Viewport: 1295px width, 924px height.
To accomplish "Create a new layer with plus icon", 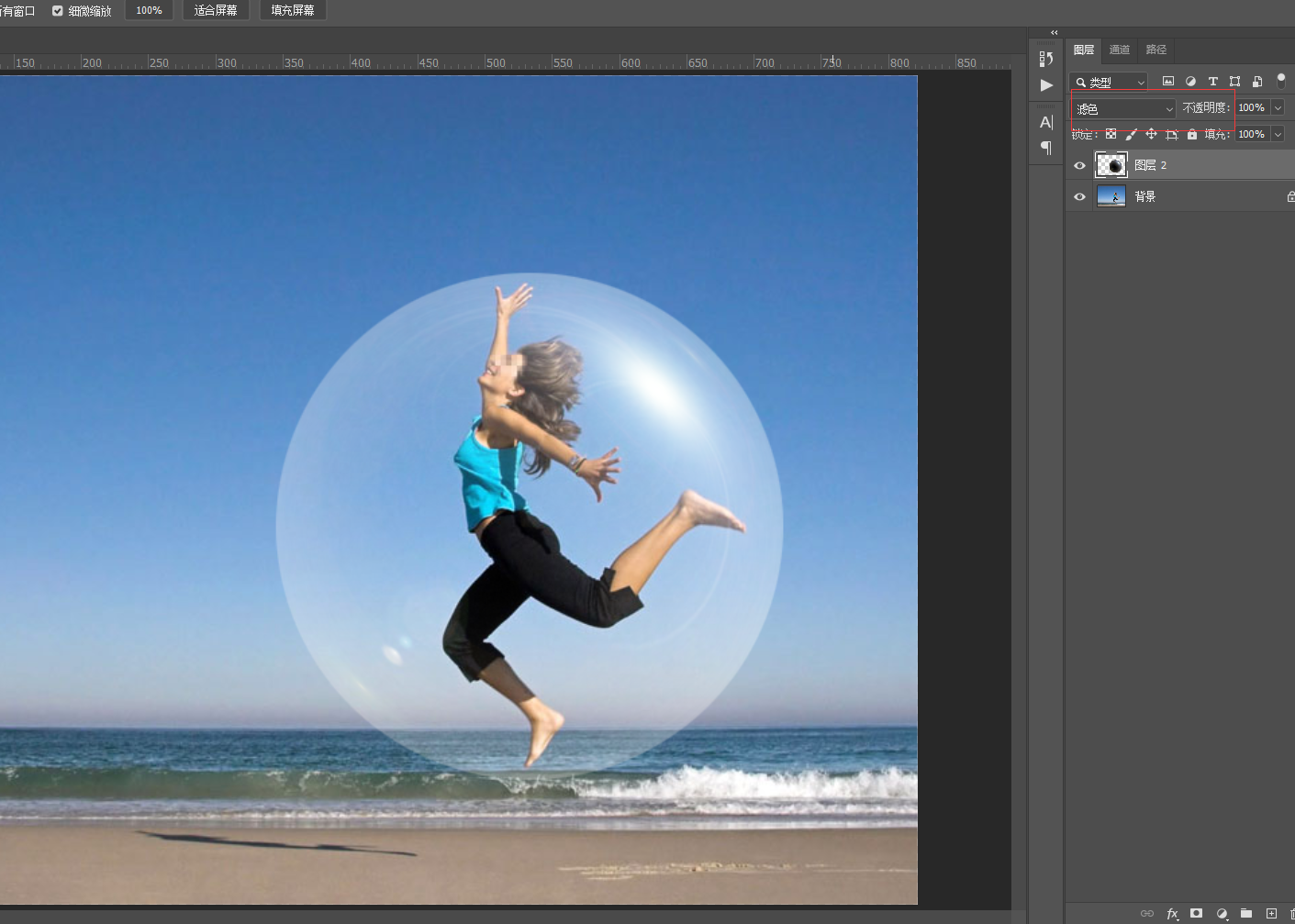I will (x=1271, y=913).
